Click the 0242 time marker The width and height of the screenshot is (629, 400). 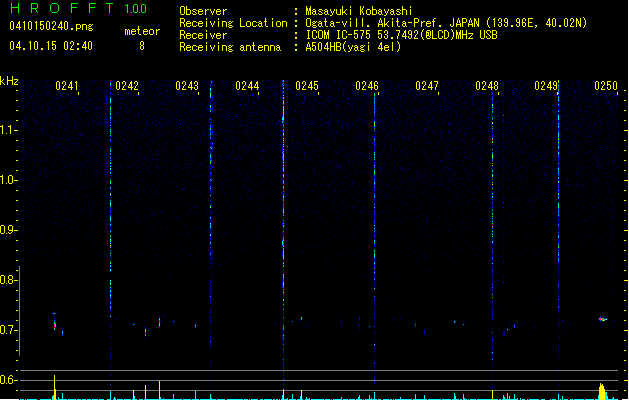coord(127,86)
